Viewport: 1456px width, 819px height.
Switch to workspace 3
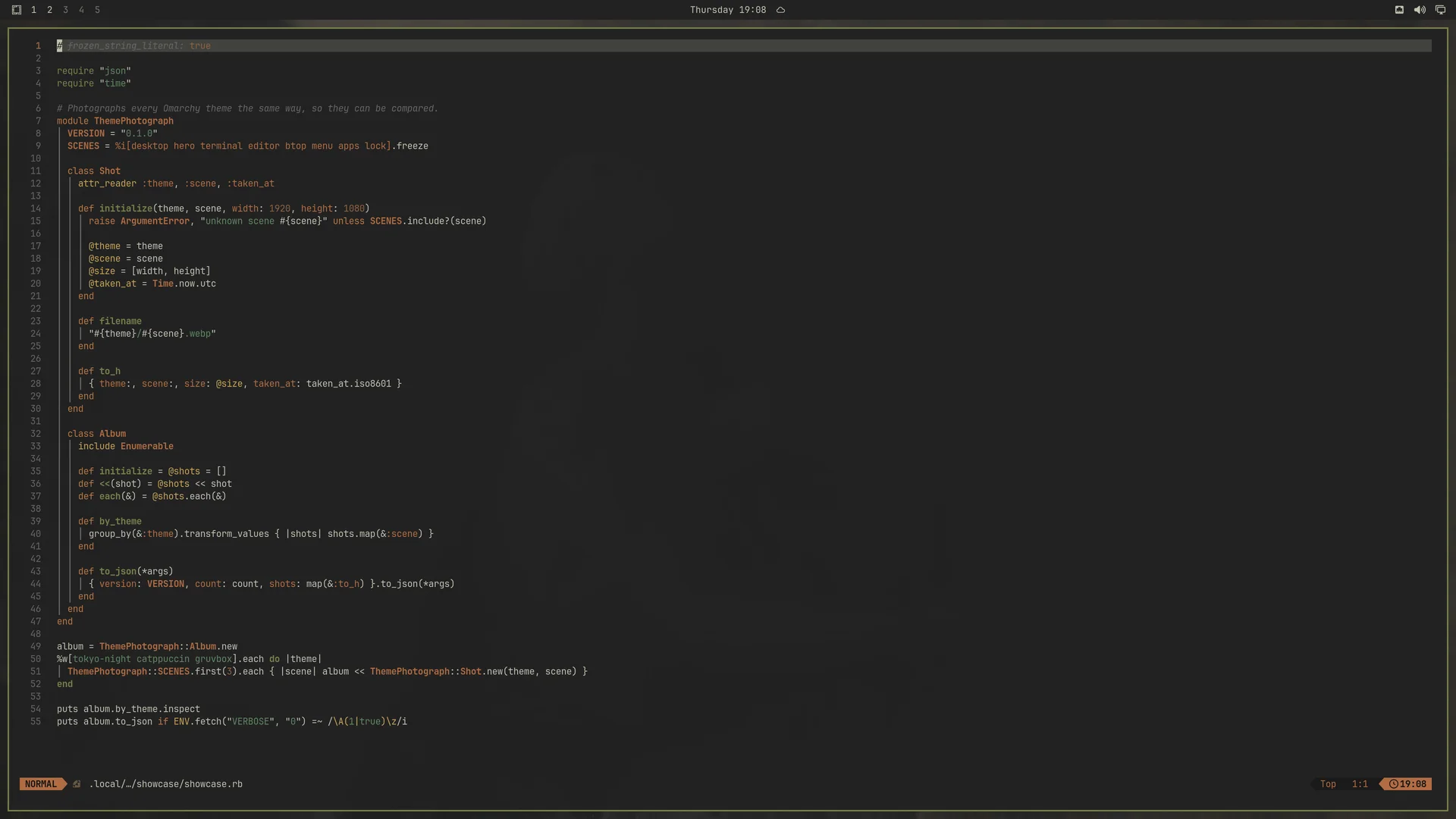pos(65,10)
